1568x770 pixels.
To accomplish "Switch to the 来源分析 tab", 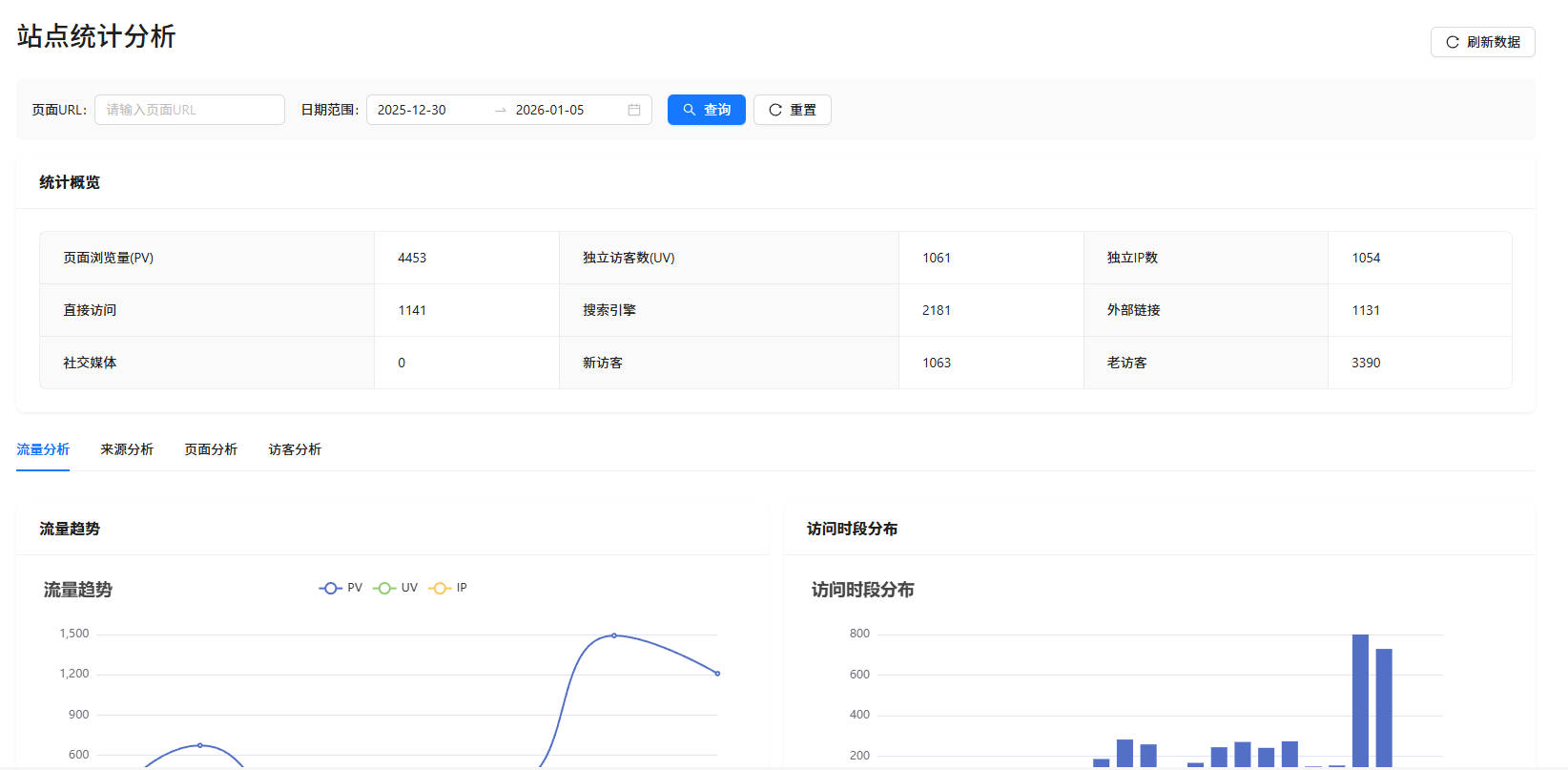I will (127, 449).
